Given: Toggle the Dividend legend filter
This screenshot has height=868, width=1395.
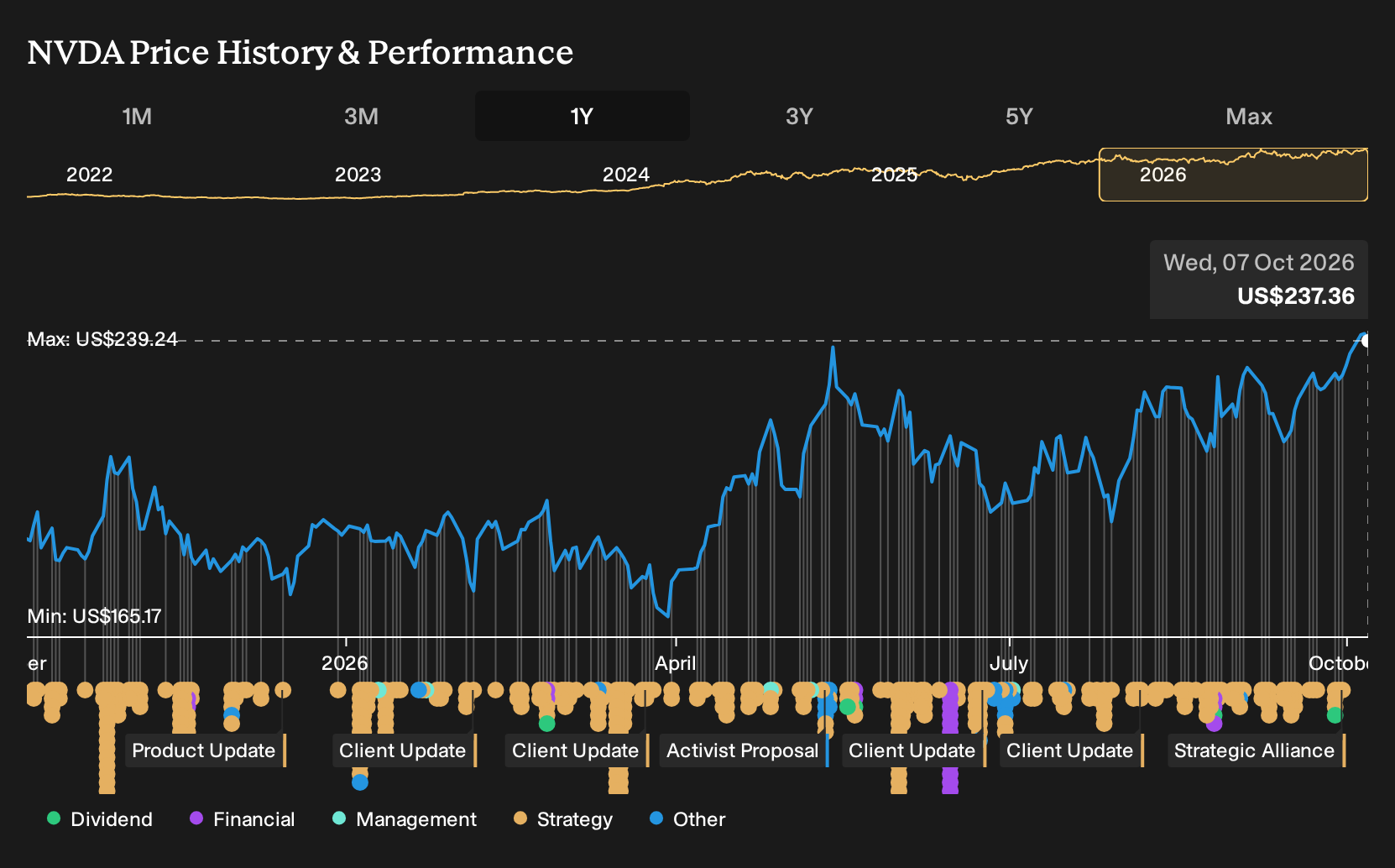Looking at the screenshot, I should (100, 819).
